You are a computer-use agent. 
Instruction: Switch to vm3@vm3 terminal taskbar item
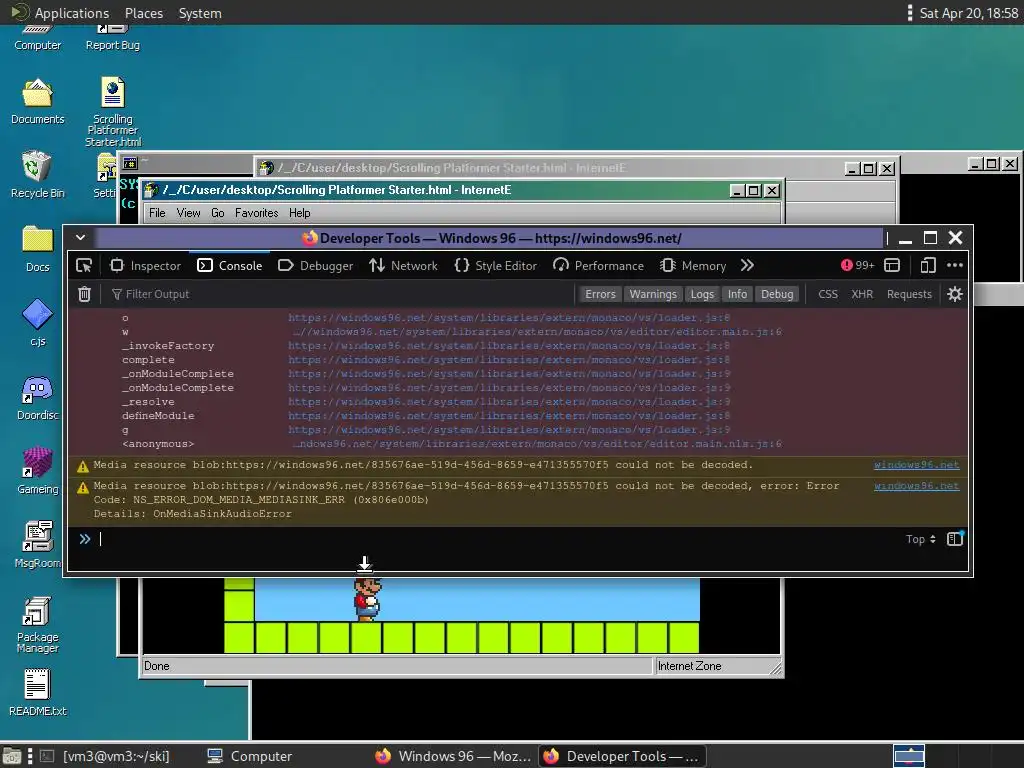pos(104,756)
